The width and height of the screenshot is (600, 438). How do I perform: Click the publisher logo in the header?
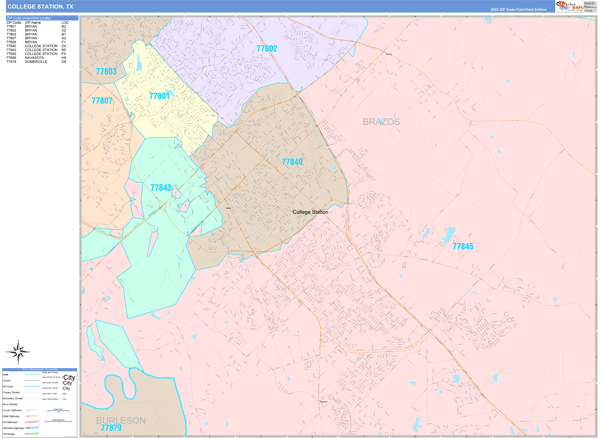(568, 7)
